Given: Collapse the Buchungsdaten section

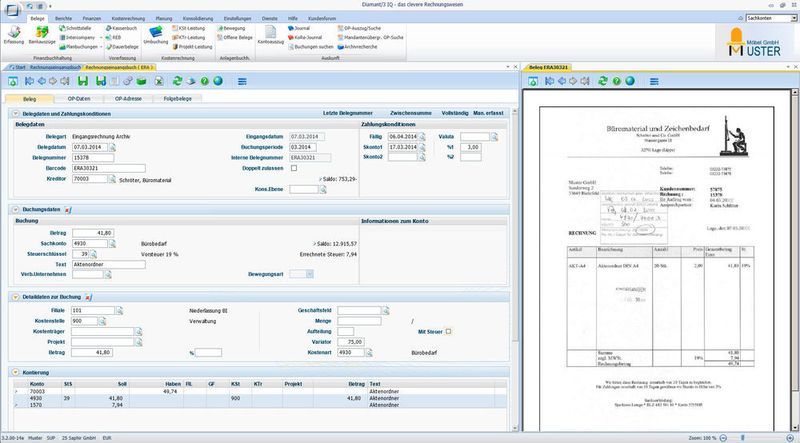Looking at the screenshot, I should (15, 209).
